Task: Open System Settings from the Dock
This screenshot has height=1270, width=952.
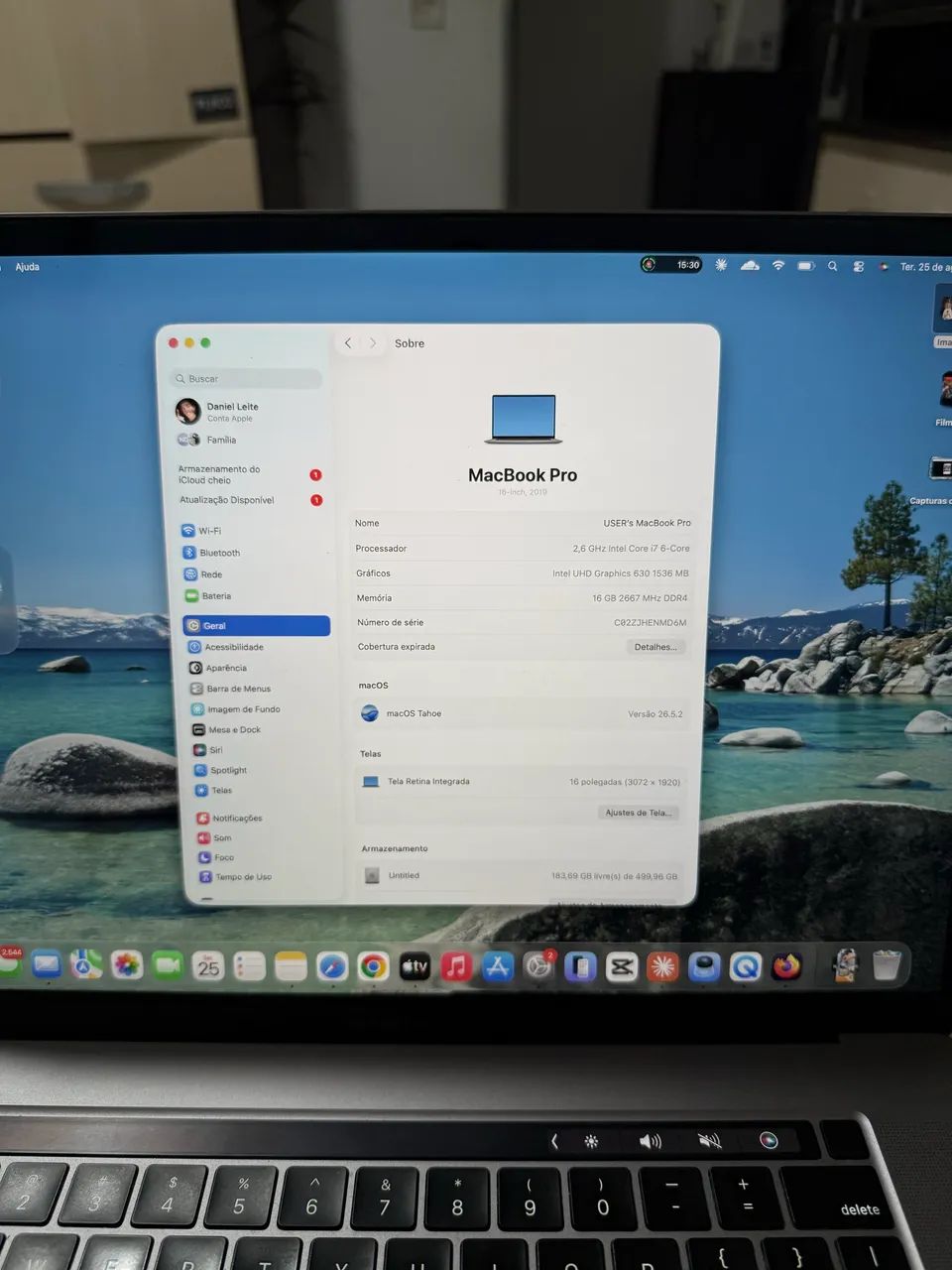Action: point(538,966)
